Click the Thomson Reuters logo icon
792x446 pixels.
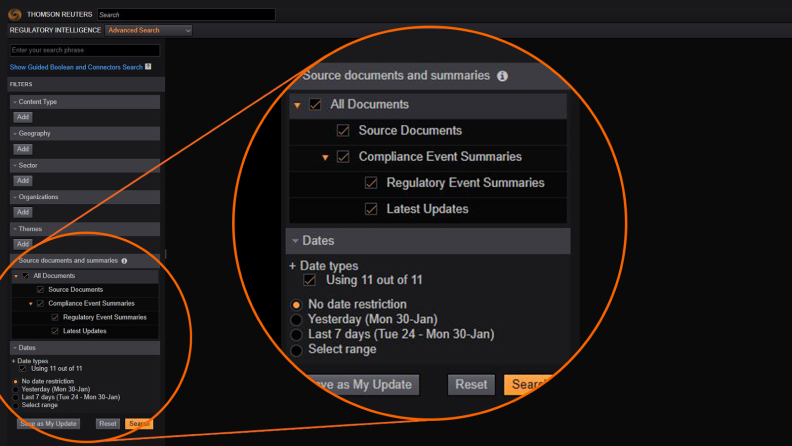[15, 14]
